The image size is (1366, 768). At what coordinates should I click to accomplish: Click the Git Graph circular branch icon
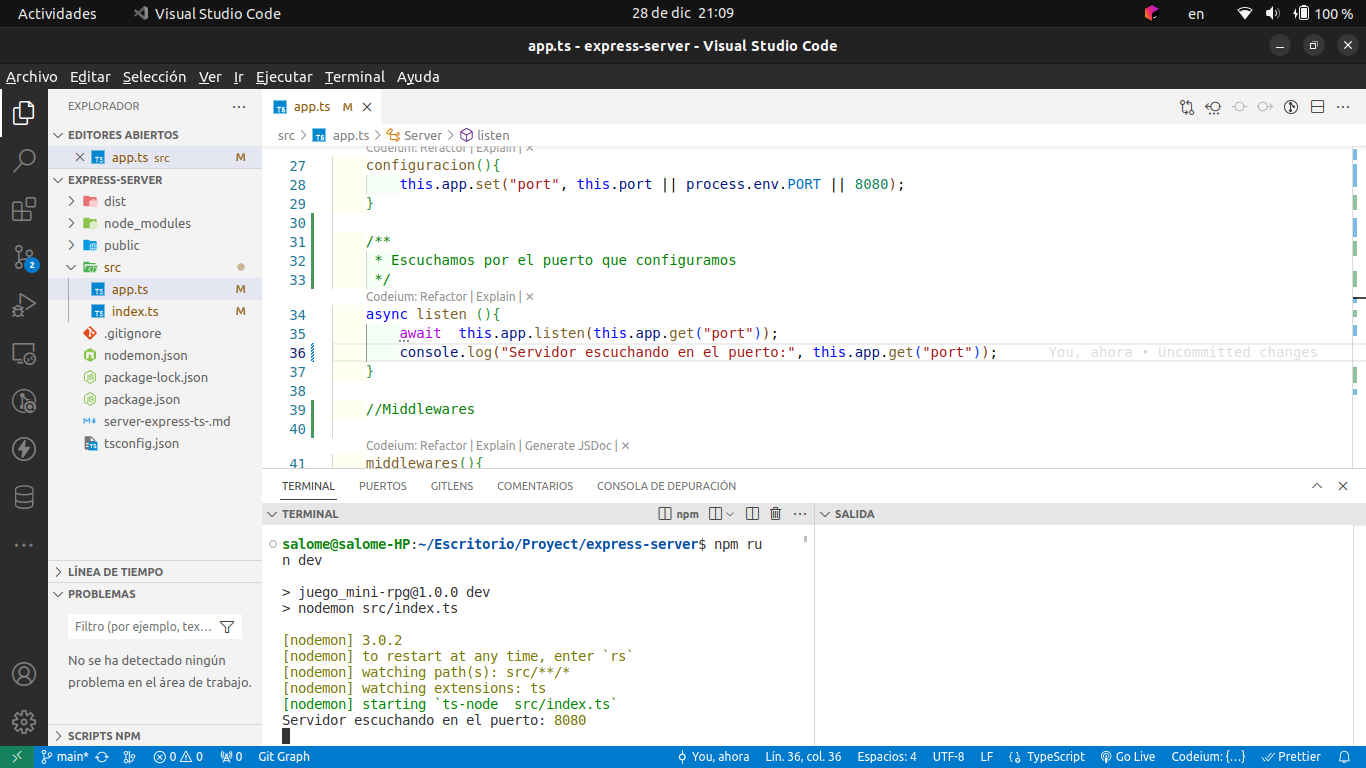point(1291,107)
